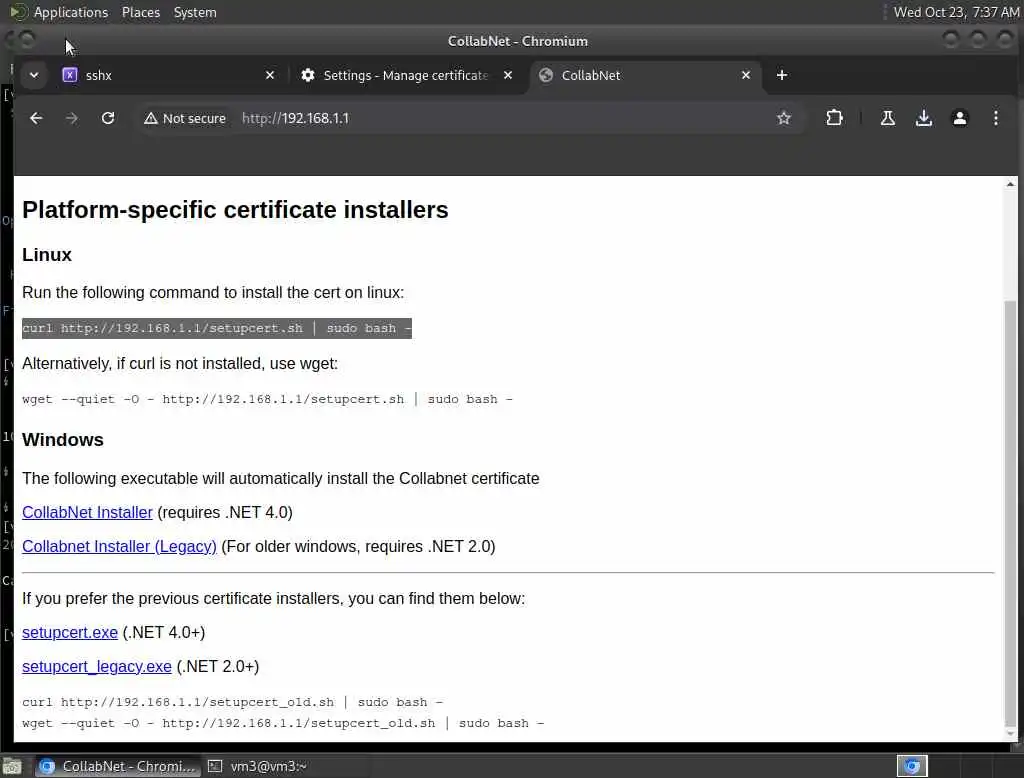The height and width of the screenshot is (778, 1024).
Task: Open the Extensions puzzle icon
Action: 834,118
